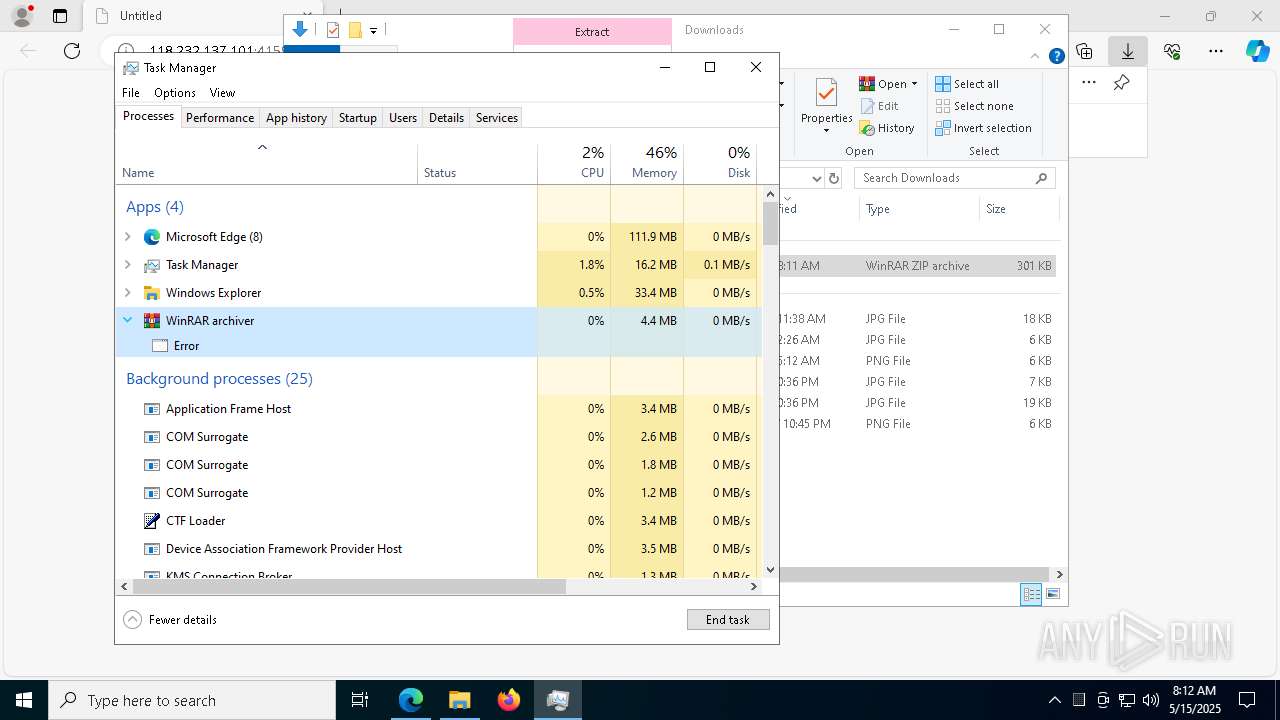Select the WinRAR ZIP archive file row
The width and height of the screenshot is (1280, 720).
(918, 266)
